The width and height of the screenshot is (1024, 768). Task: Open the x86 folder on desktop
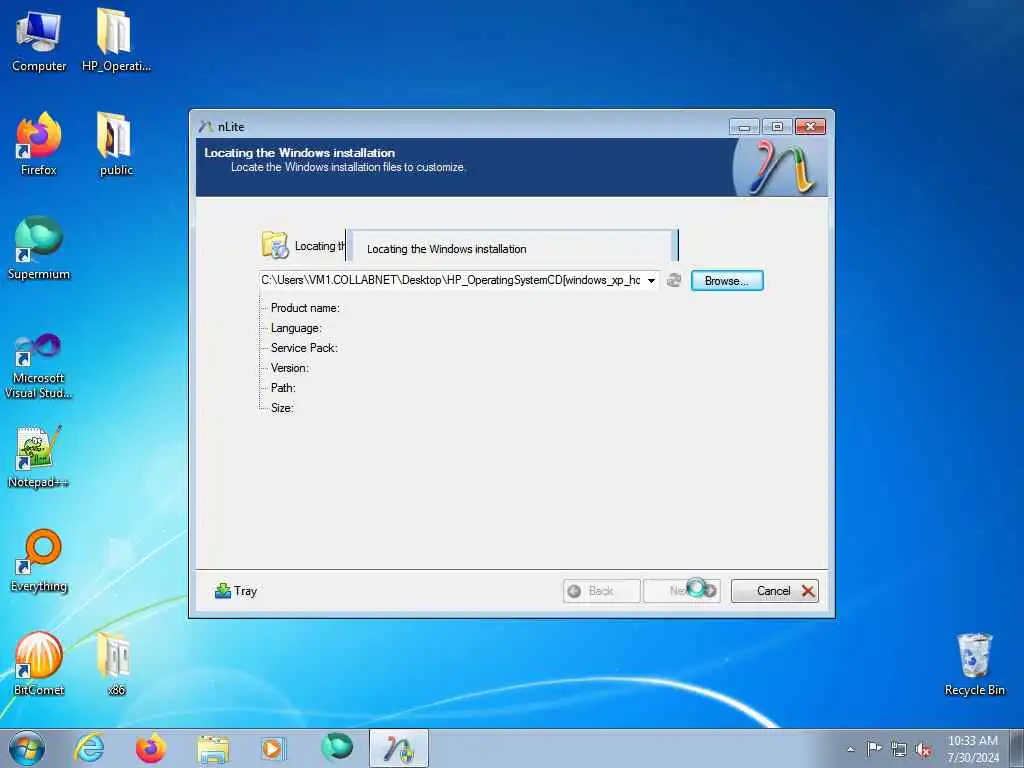click(116, 664)
